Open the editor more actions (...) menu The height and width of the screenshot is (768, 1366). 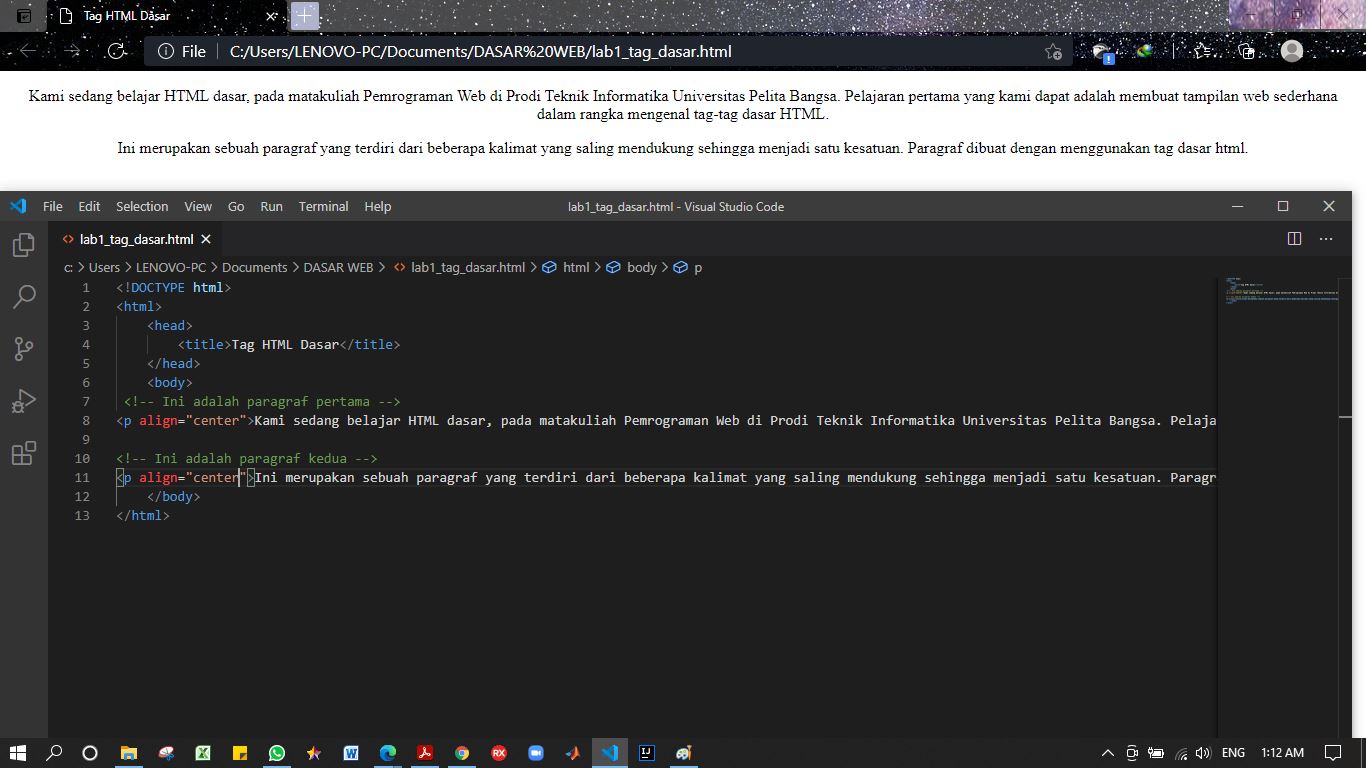[1326, 239]
